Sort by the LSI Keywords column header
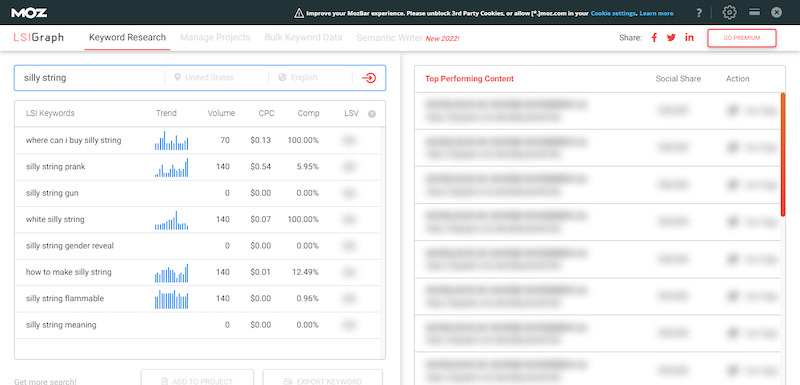Image resolution: width=800 pixels, height=385 pixels. coord(50,113)
